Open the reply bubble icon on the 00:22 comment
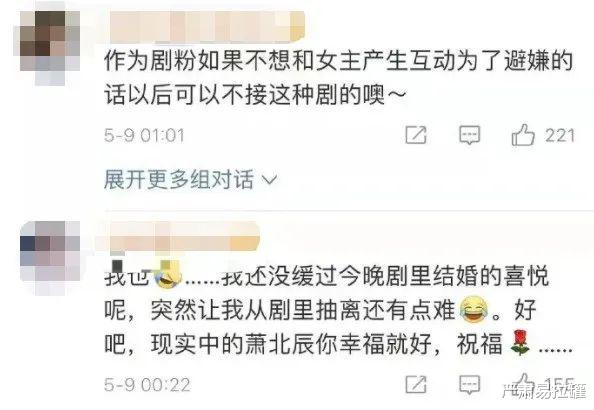 click(x=470, y=385)
